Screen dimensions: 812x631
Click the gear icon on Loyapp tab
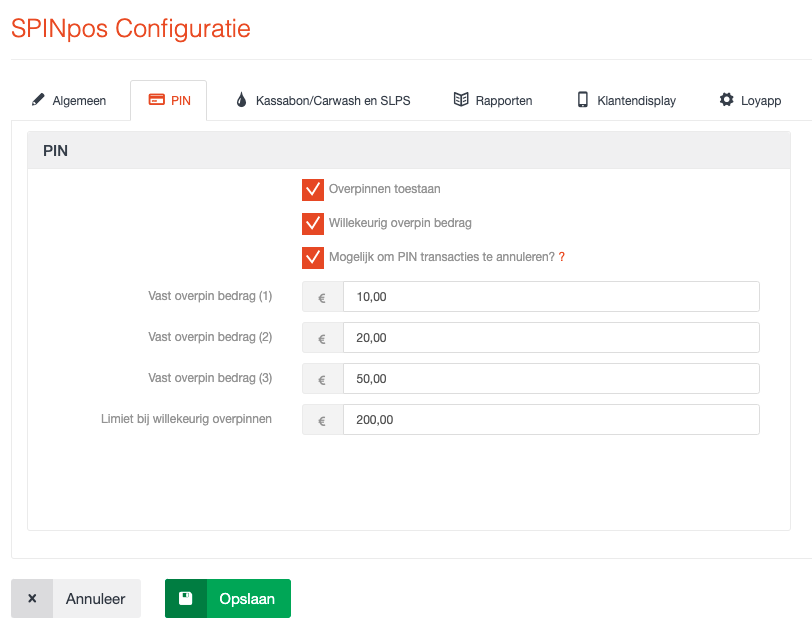(727, 99)
